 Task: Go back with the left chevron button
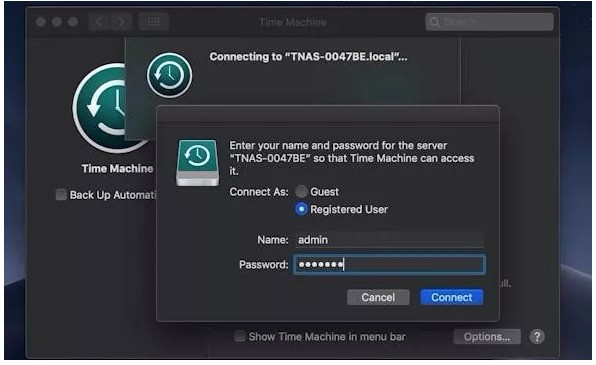point(99,22)
